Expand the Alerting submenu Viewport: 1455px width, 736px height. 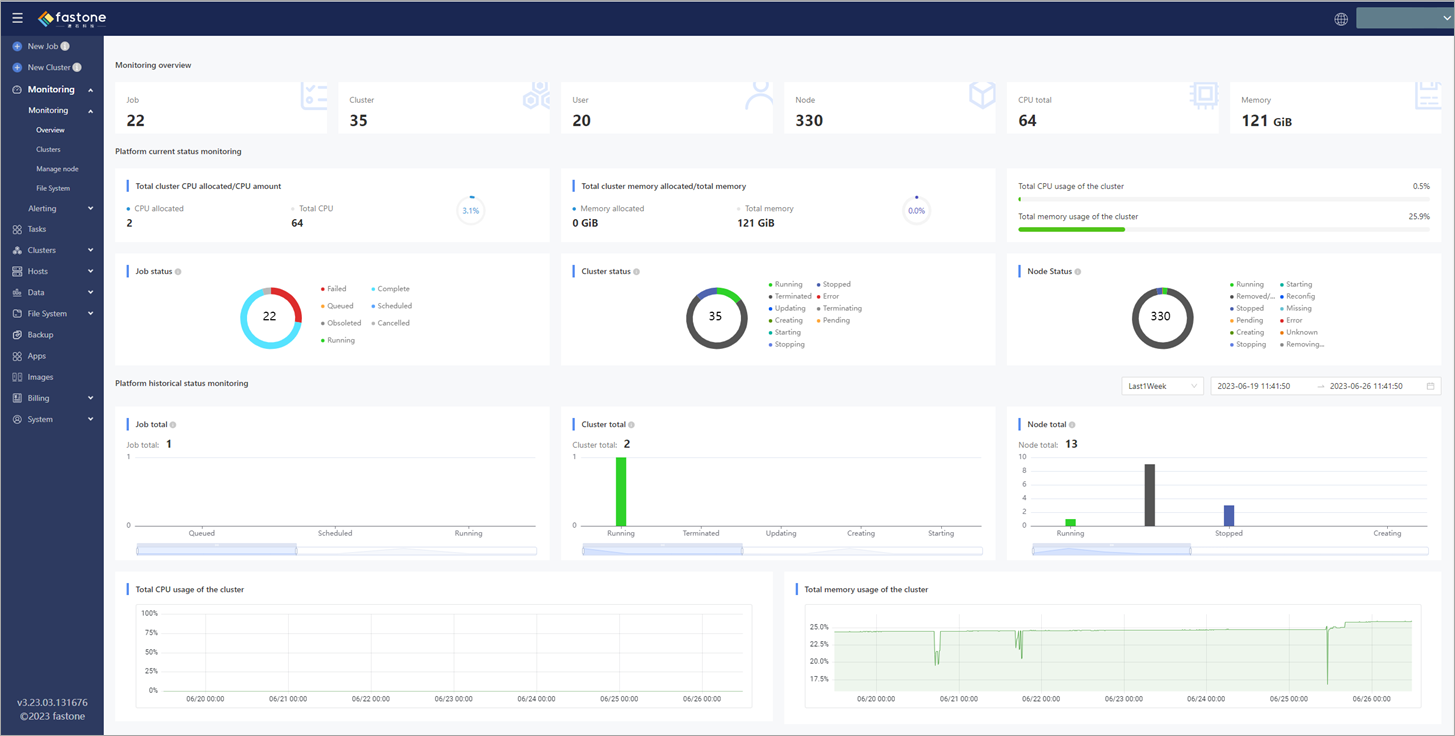point(61,209)
